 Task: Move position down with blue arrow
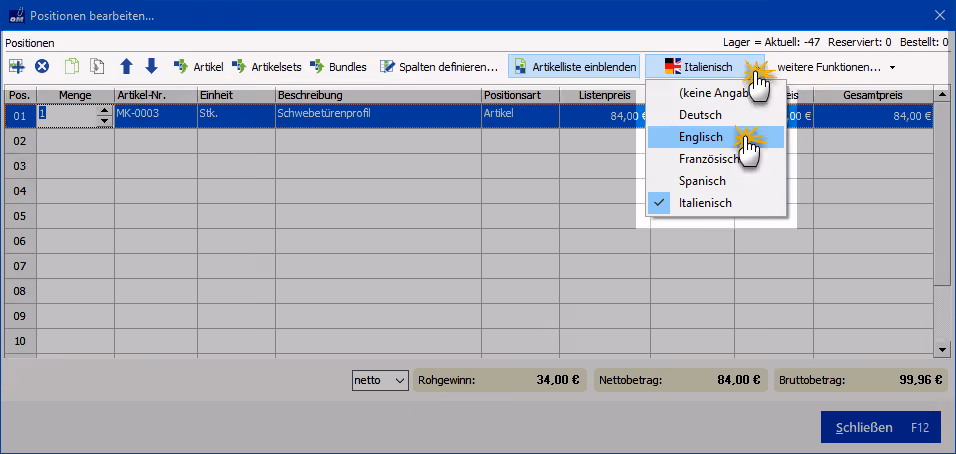click(x=151, y=66)
